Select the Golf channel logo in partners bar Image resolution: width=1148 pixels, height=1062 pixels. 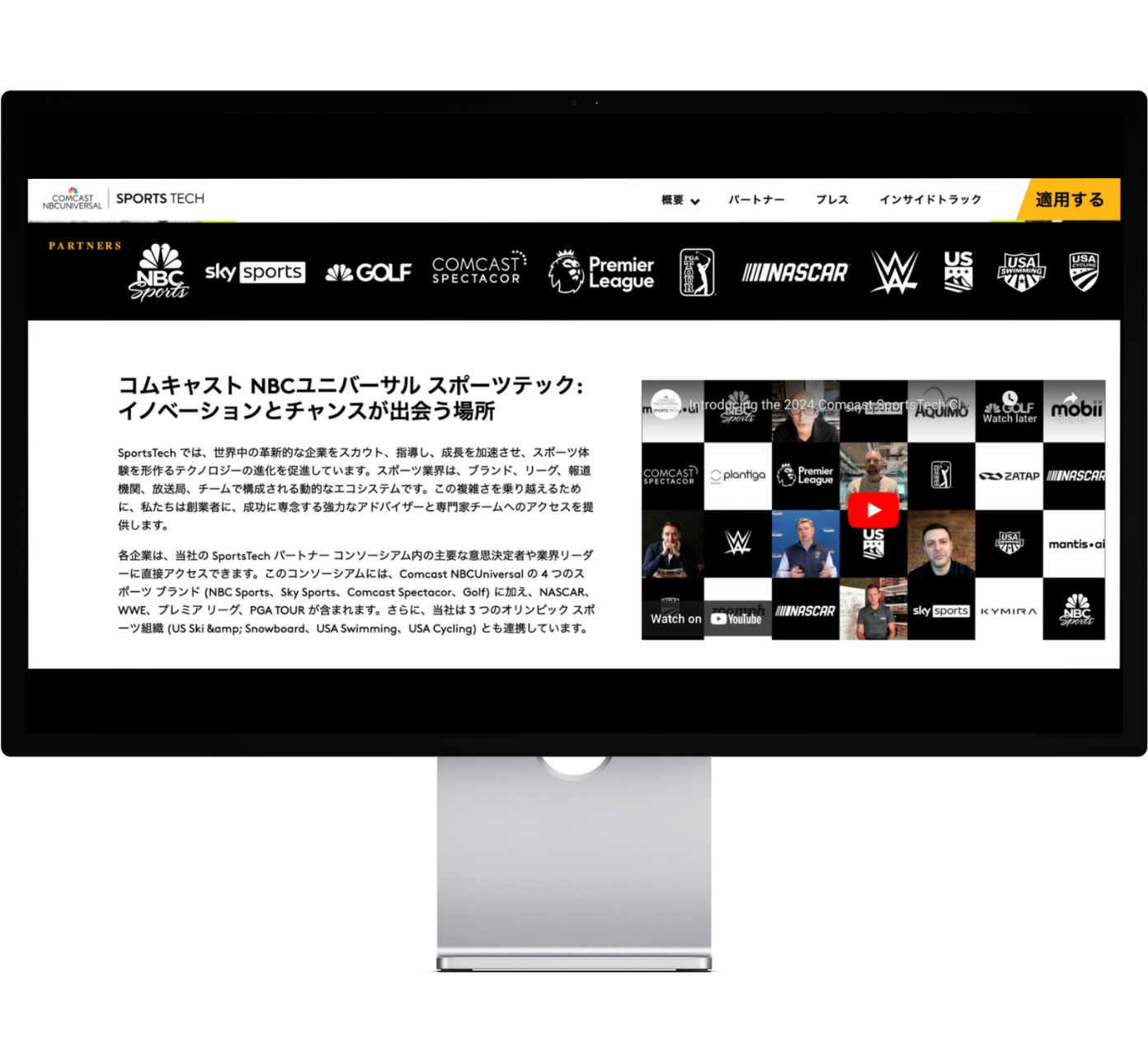point(368,272)
